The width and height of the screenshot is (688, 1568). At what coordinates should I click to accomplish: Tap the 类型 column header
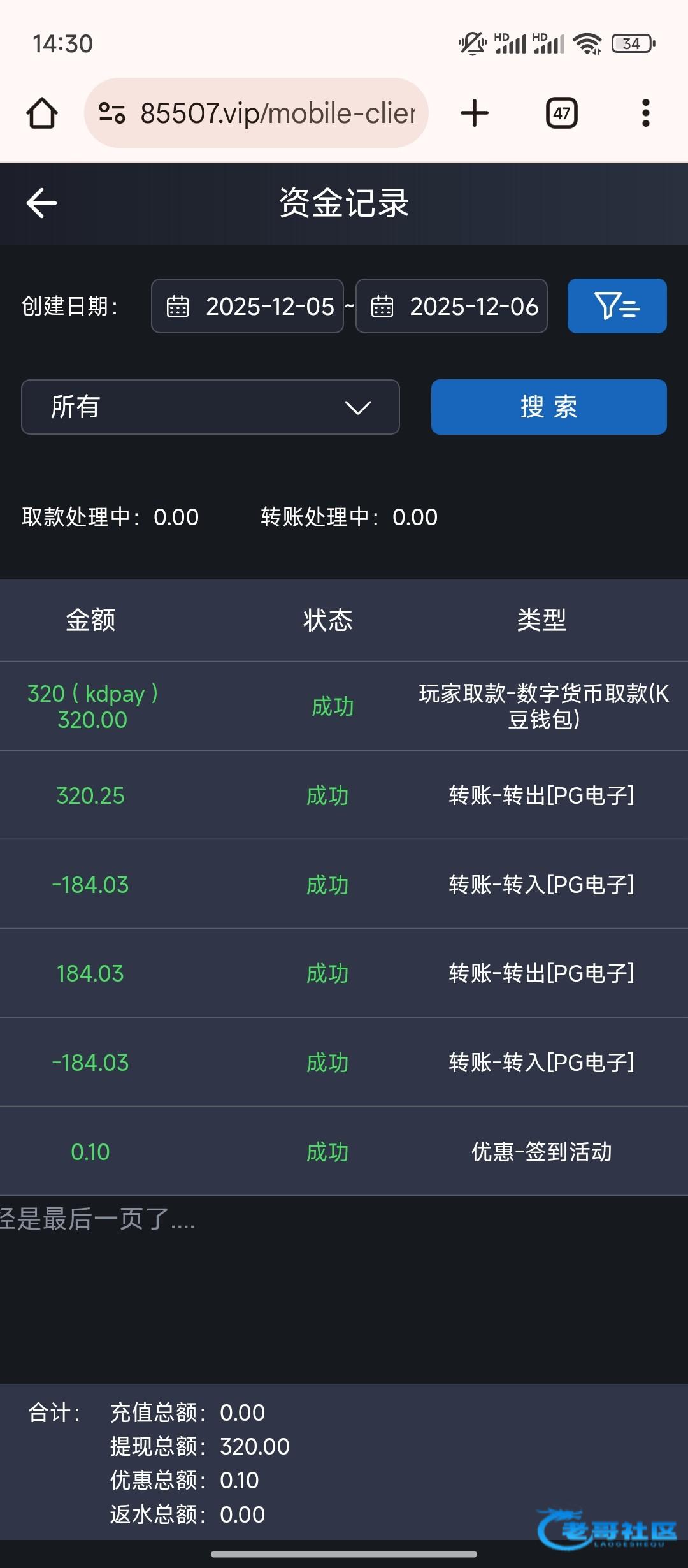click(541, 620)
